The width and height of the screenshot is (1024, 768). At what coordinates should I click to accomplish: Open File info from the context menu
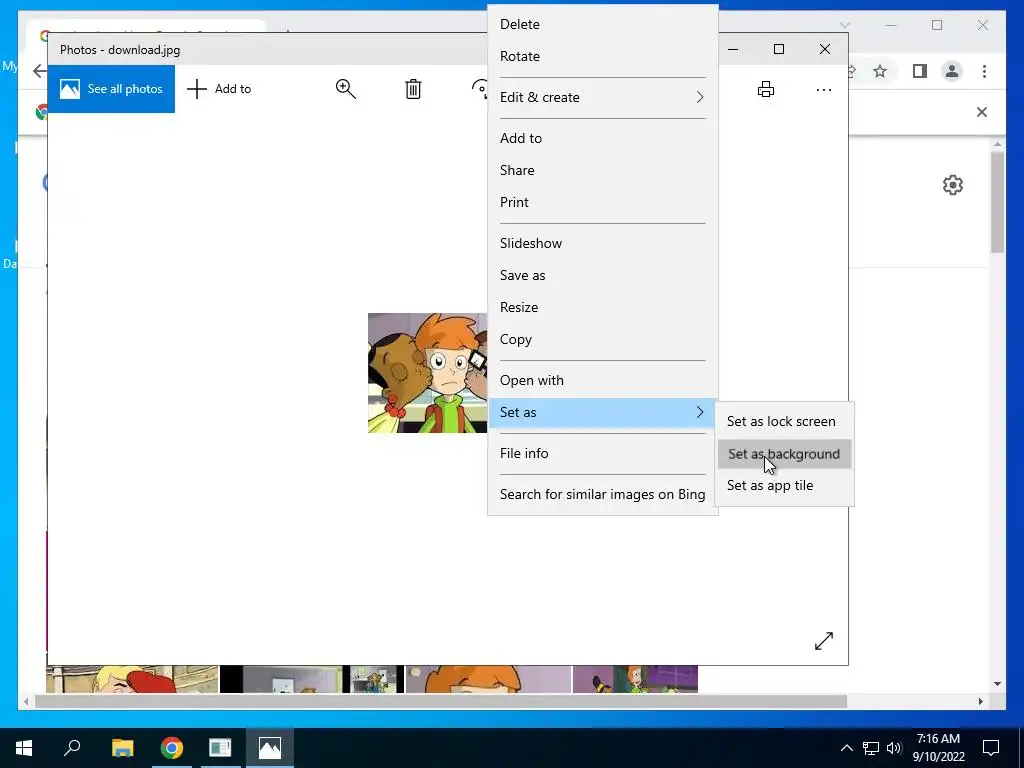click(602, 453)
